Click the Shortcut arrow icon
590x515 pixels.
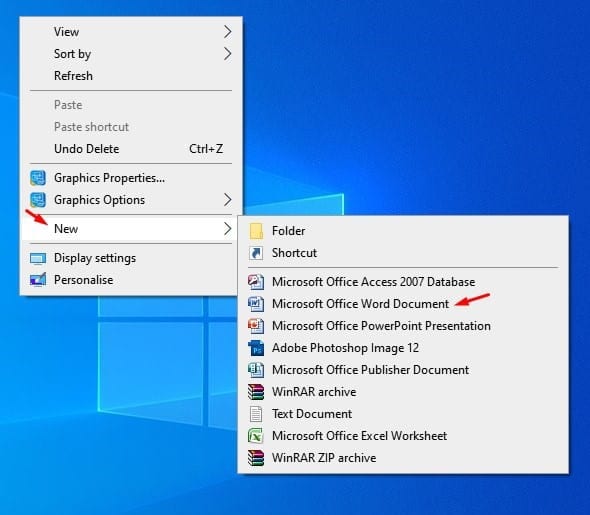coord(256,253)
